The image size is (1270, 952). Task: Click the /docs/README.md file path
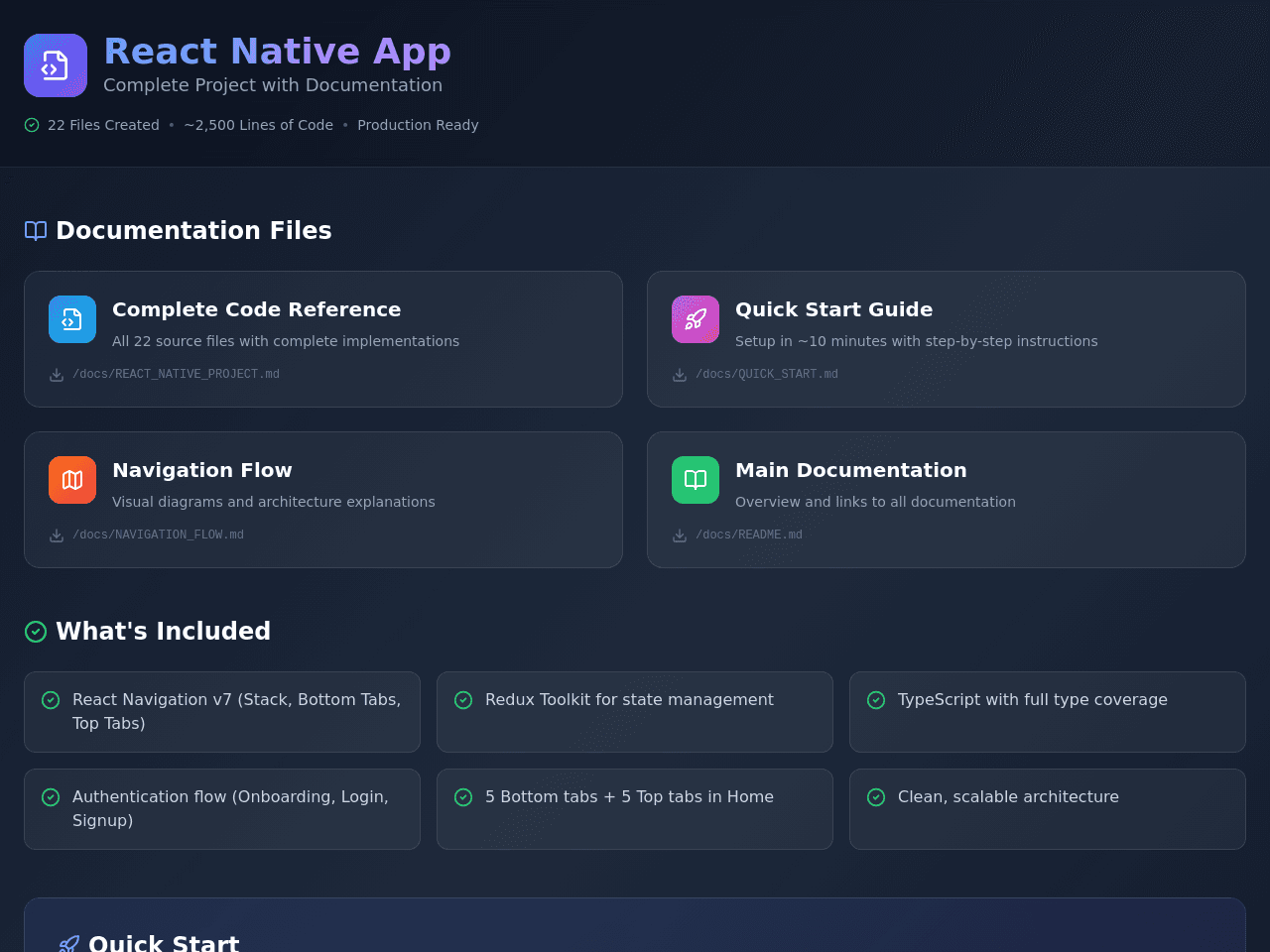(749, 535)
